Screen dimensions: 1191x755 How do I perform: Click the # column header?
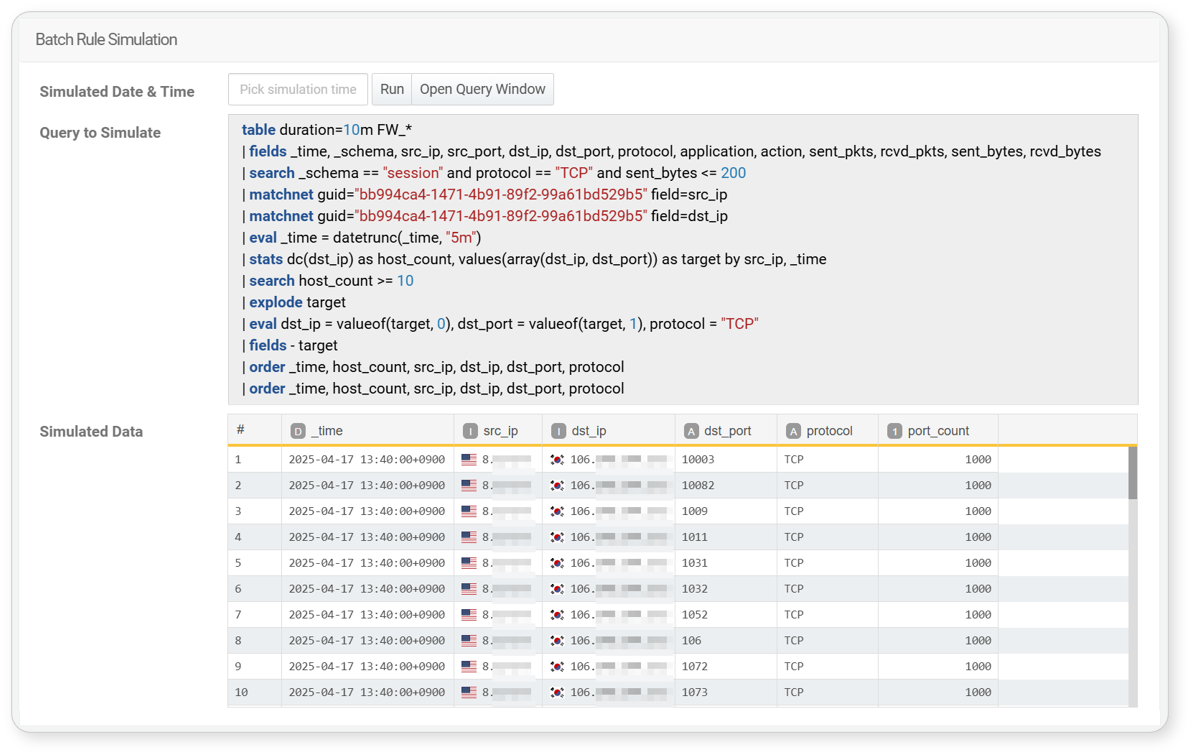tap(254, 430)
